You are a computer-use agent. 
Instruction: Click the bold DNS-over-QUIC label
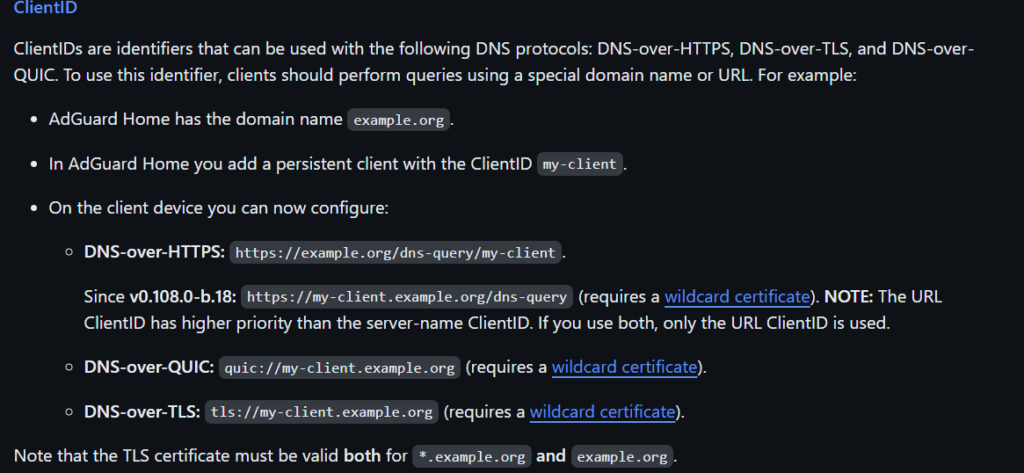(x=149, y=367)
